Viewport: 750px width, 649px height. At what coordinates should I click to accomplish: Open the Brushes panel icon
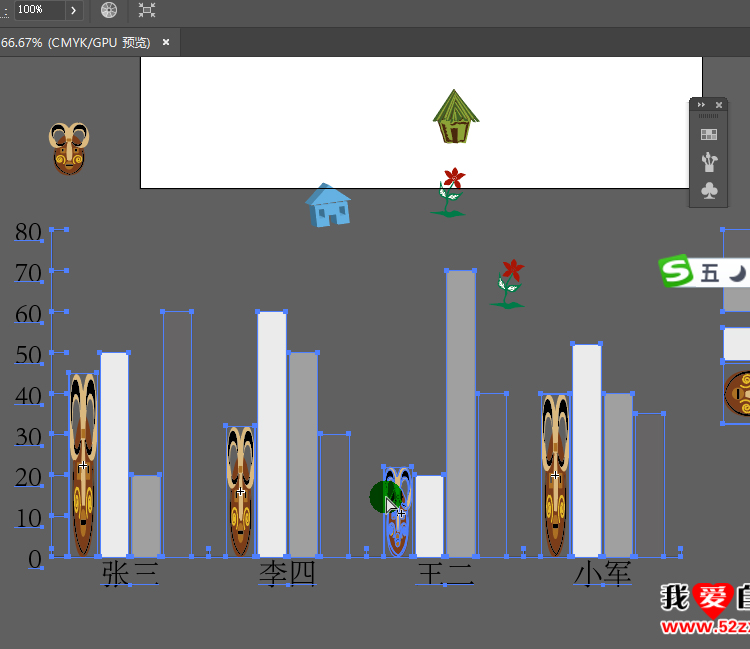click(x=709, y=162)
